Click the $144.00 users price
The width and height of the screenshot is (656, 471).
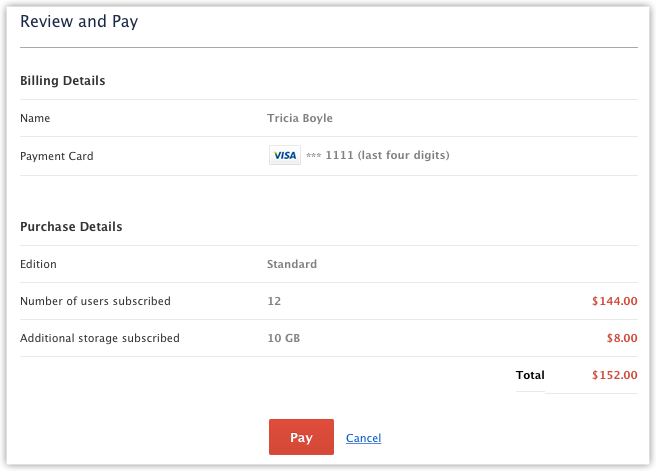point(613,302)
